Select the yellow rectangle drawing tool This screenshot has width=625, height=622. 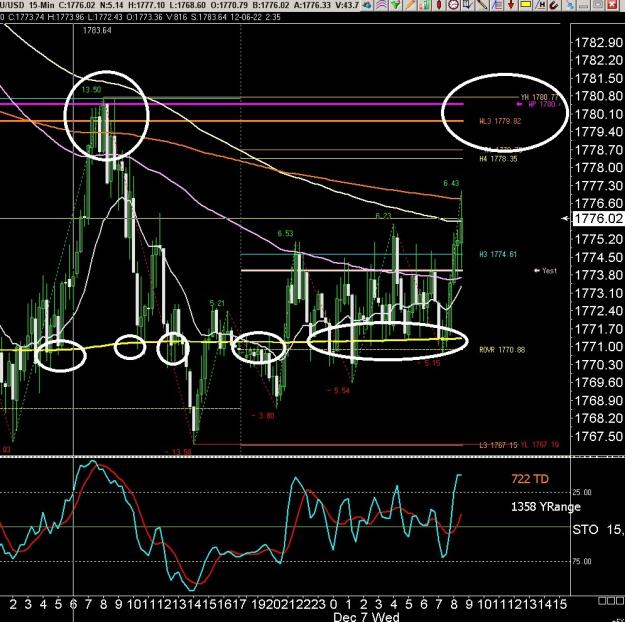pos(525,5)
